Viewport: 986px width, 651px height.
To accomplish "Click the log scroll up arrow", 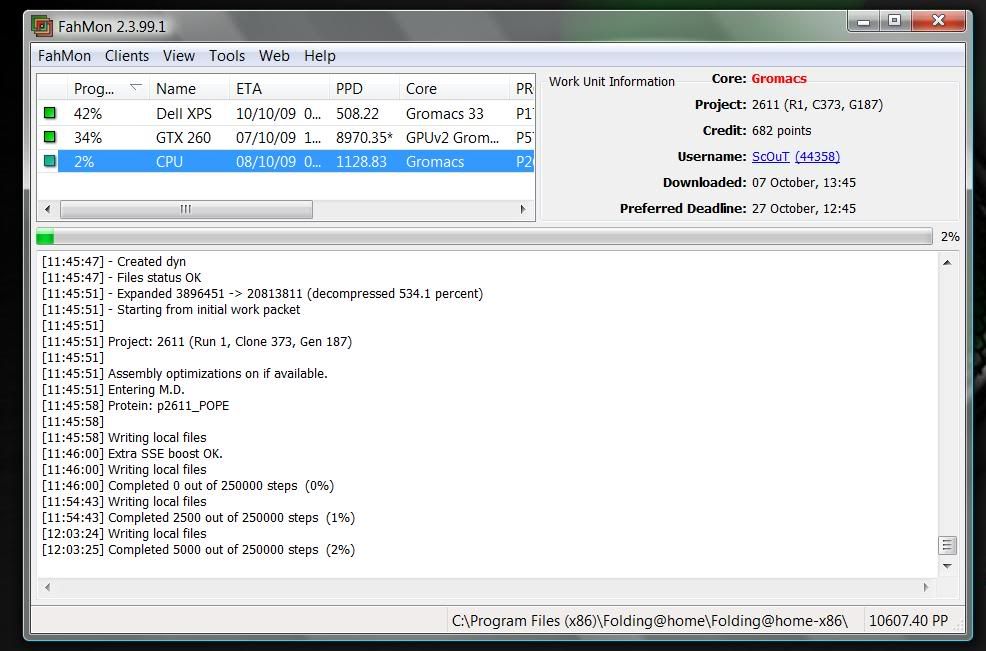I will pyautogui.click(x=947, y=262).
